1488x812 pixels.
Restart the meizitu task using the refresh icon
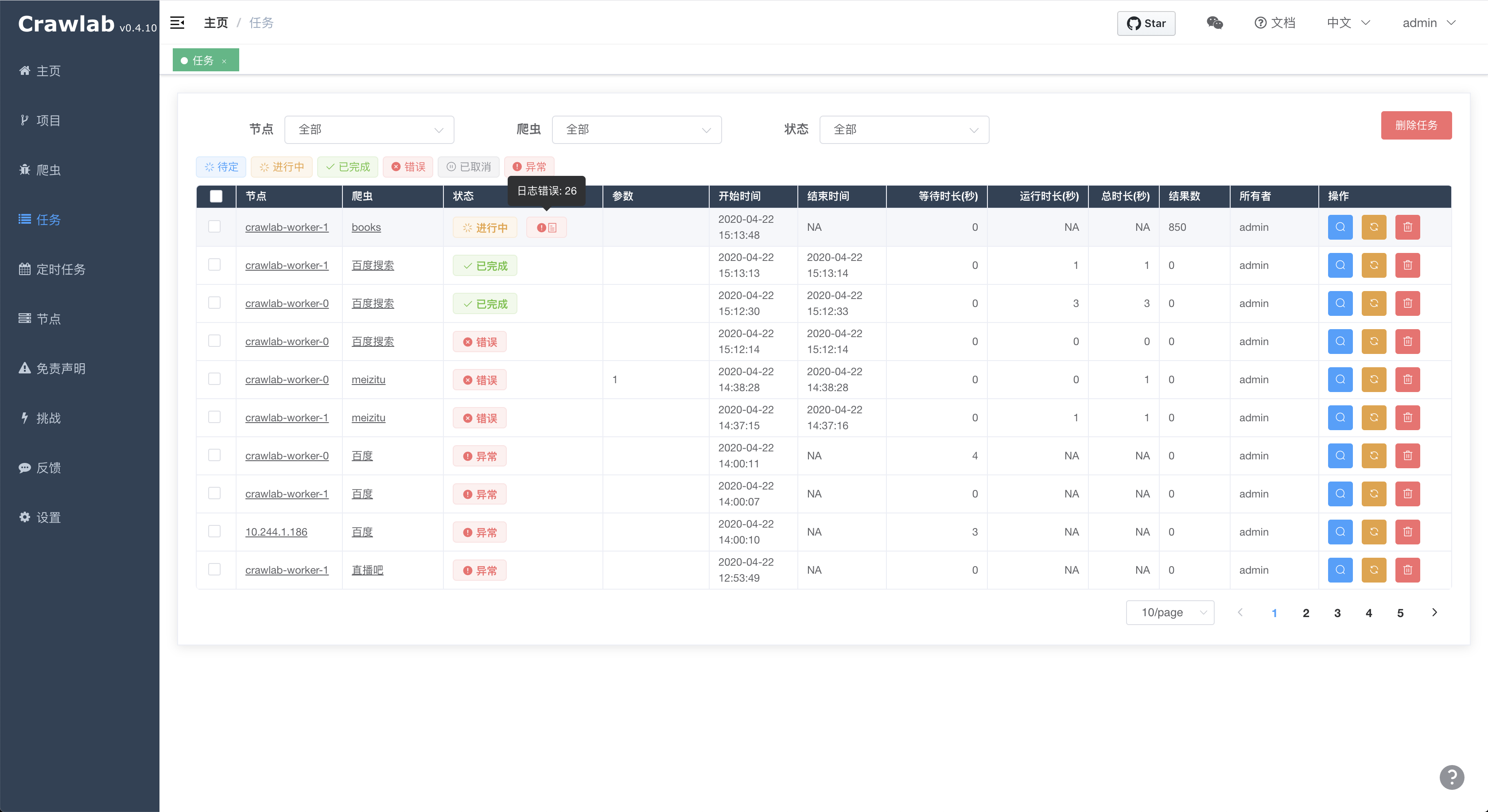(x=1374, y=380)
